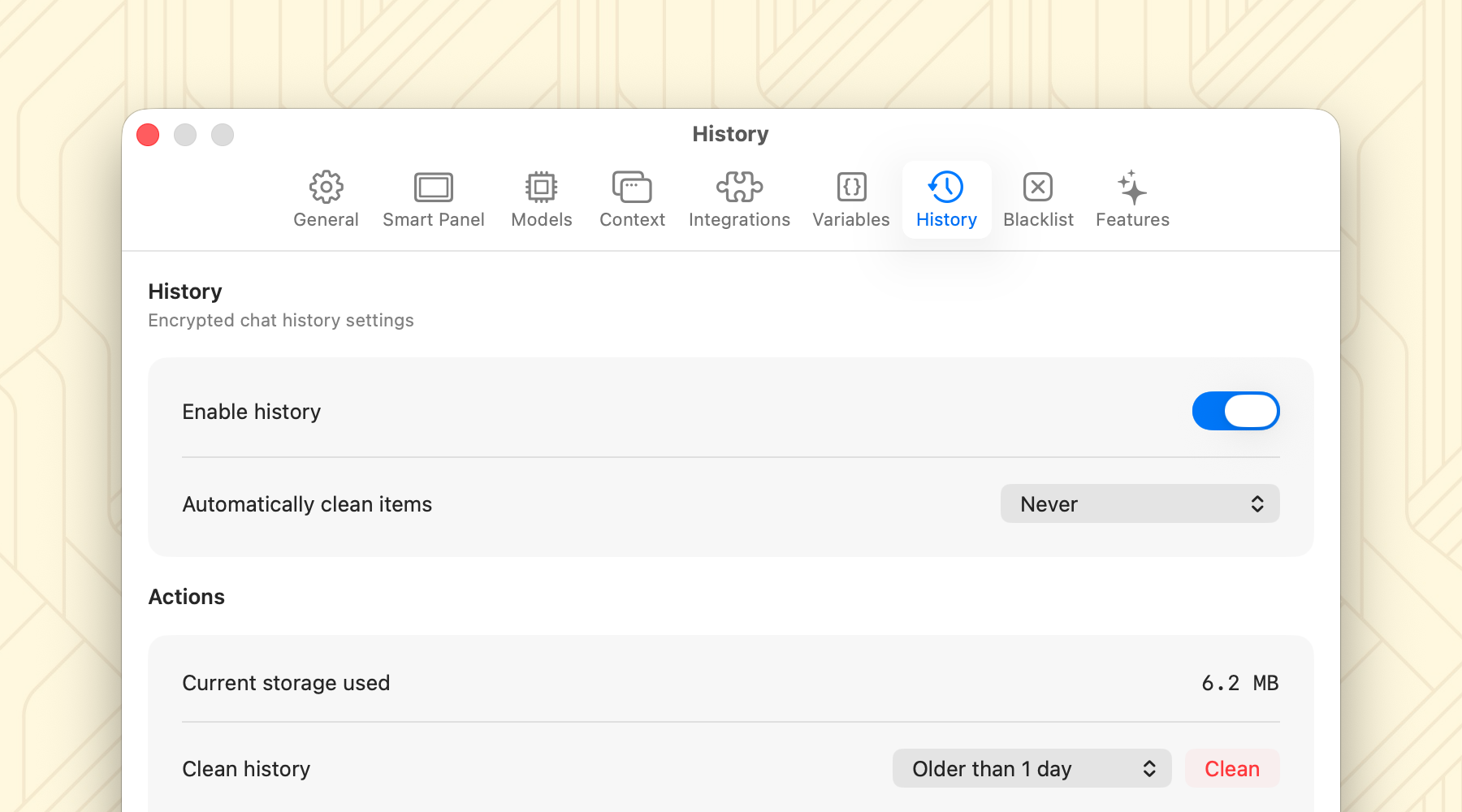
Task: Open the General settings gear icon
Action: (x=326, y=186)
